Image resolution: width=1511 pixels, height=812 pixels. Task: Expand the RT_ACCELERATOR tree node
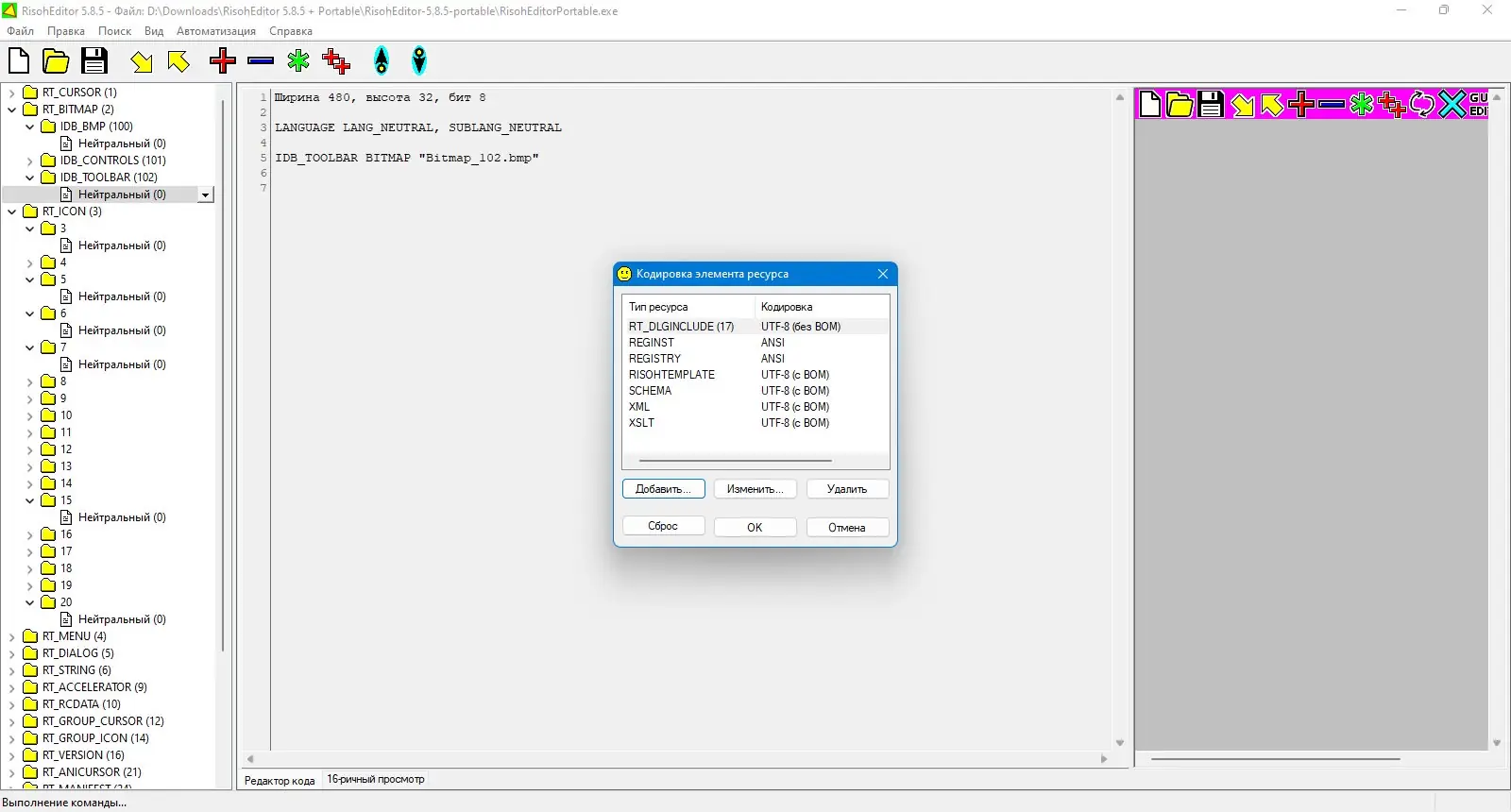pyautogui.click(x=12, y=688)
